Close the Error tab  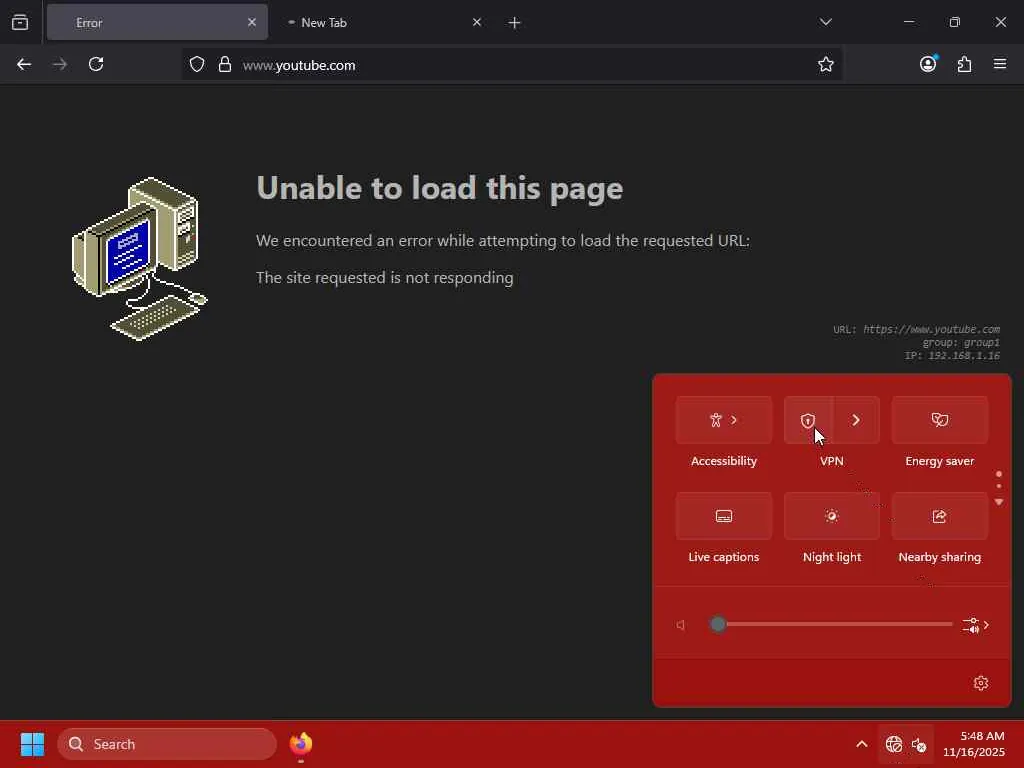click(252, 22)
